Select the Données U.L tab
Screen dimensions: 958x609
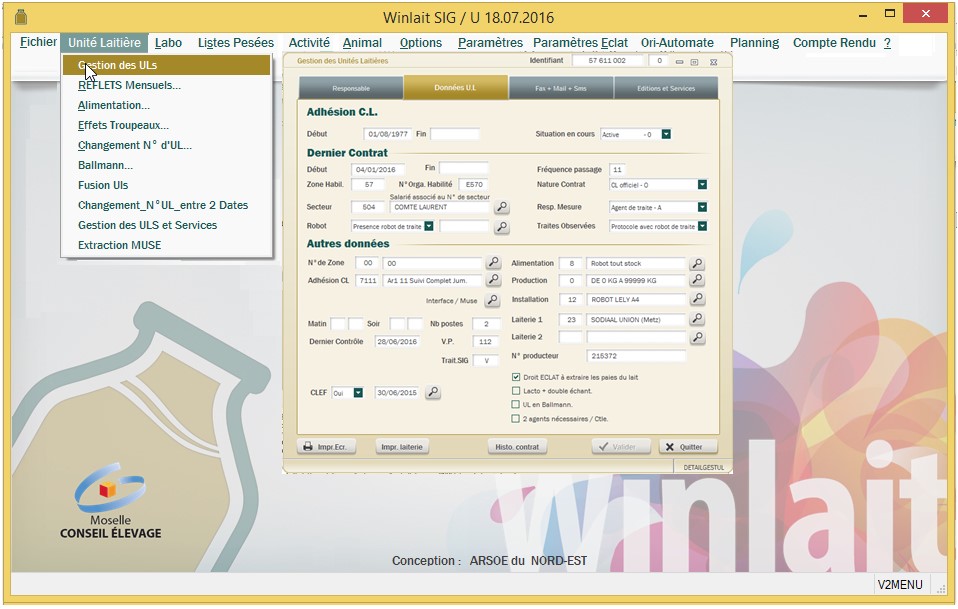[x=455, y=87]
